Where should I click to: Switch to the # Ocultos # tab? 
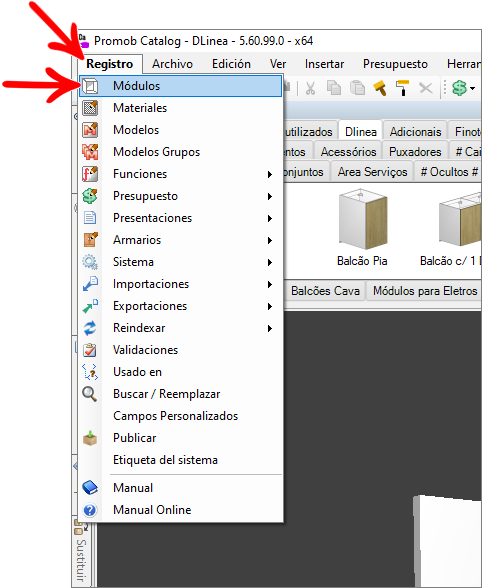coord(449,172)
